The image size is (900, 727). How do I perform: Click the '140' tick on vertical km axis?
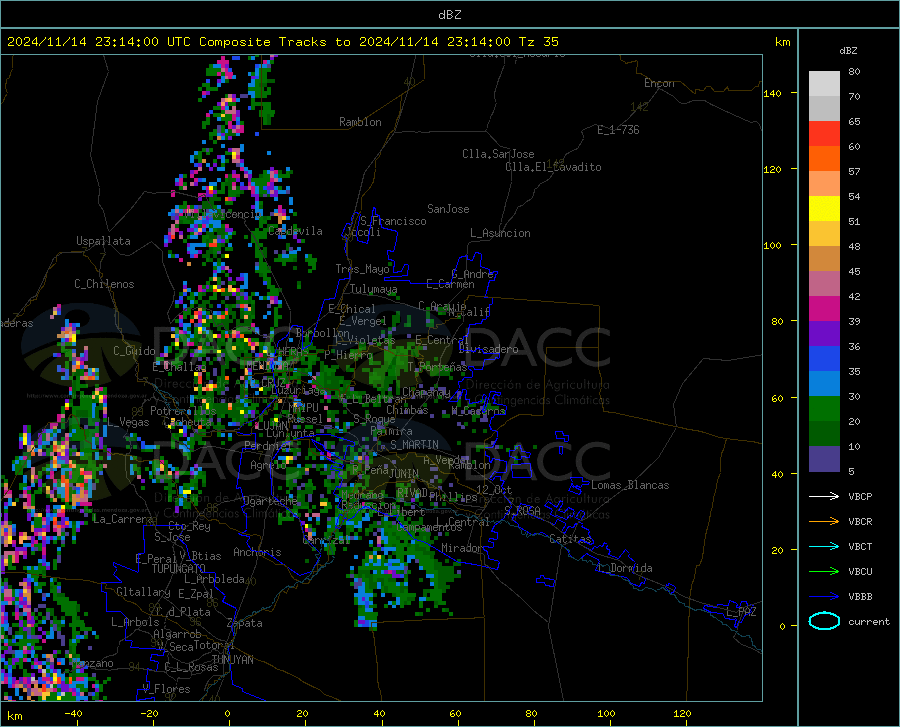[772, 93]
